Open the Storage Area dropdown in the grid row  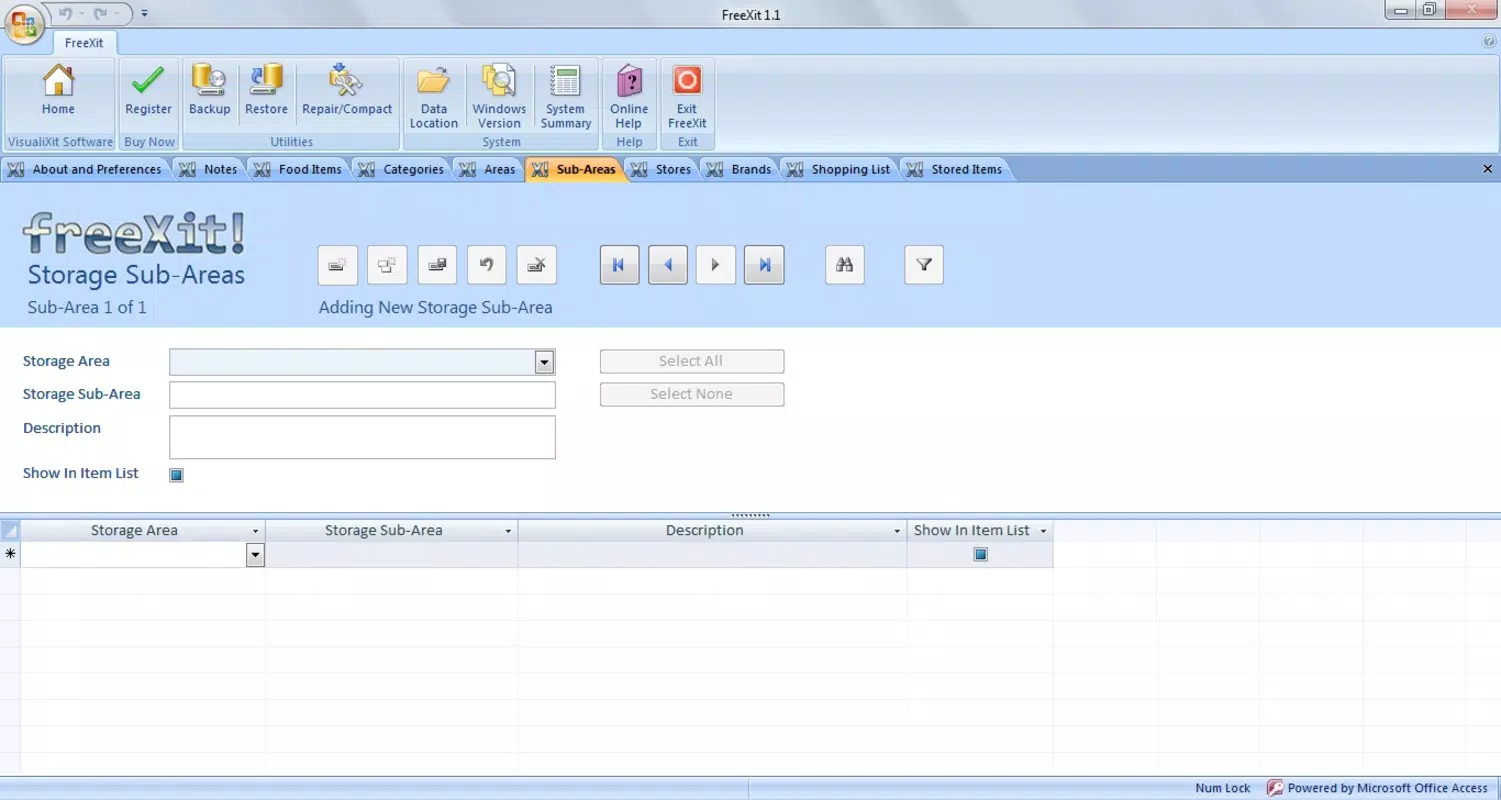point(255,555)
